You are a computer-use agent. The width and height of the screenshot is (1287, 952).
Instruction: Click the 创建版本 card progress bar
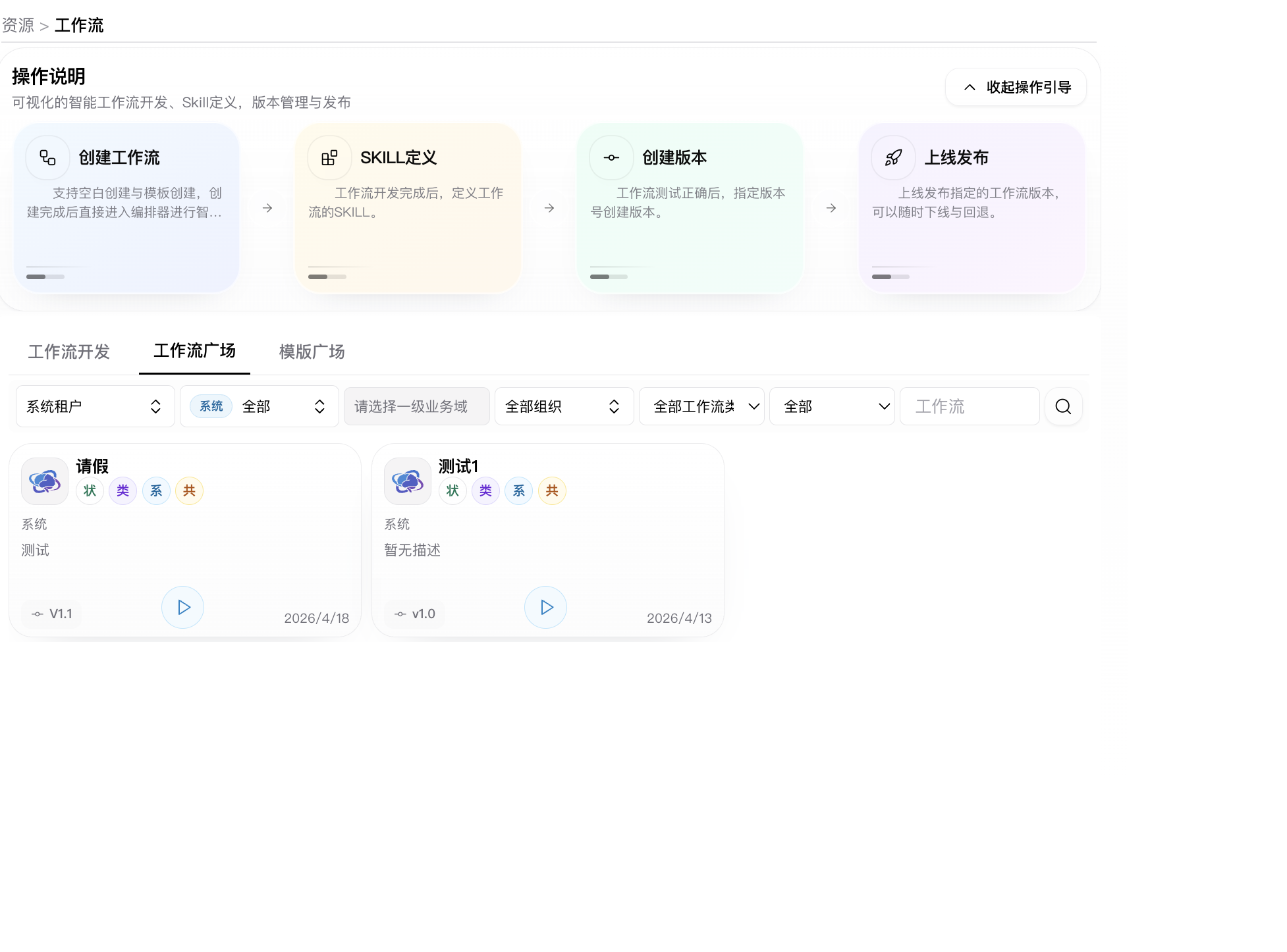pyautogui.click(x=609, y=277)
